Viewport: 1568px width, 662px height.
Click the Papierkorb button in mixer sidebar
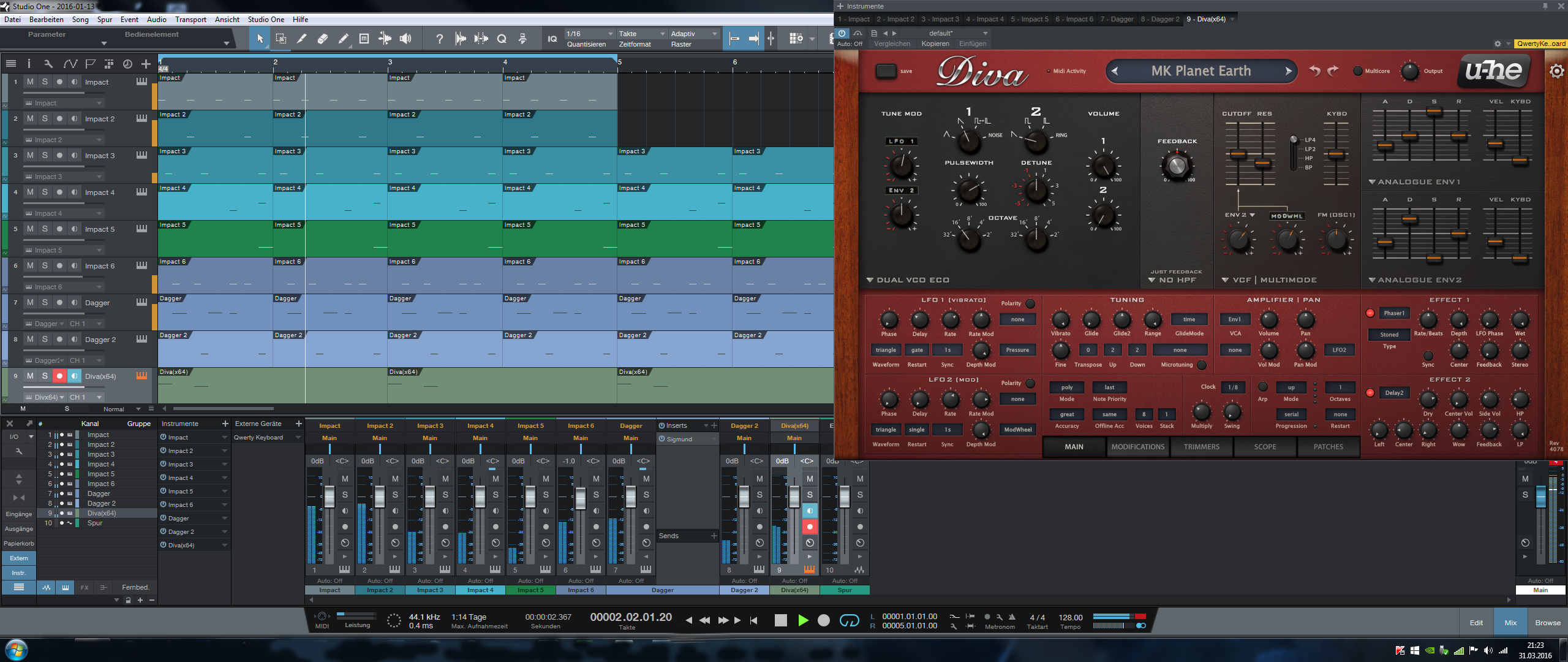pyautogui.click(x=19, y=544)
